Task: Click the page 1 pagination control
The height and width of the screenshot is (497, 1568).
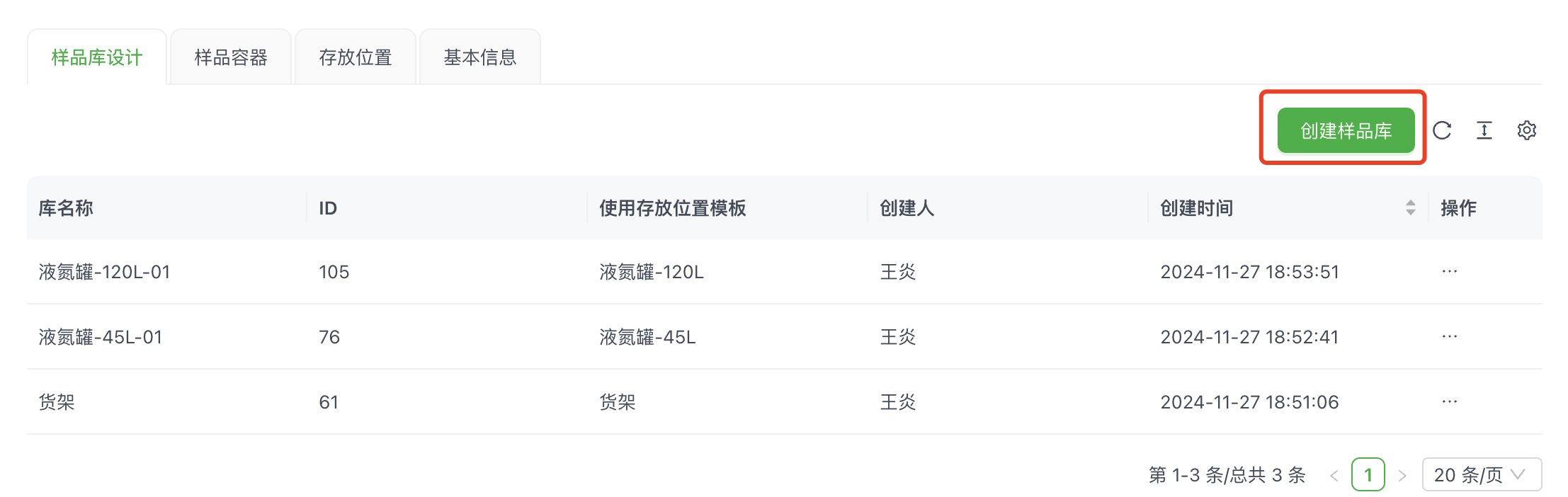Action: click(x=1368, y=474)
